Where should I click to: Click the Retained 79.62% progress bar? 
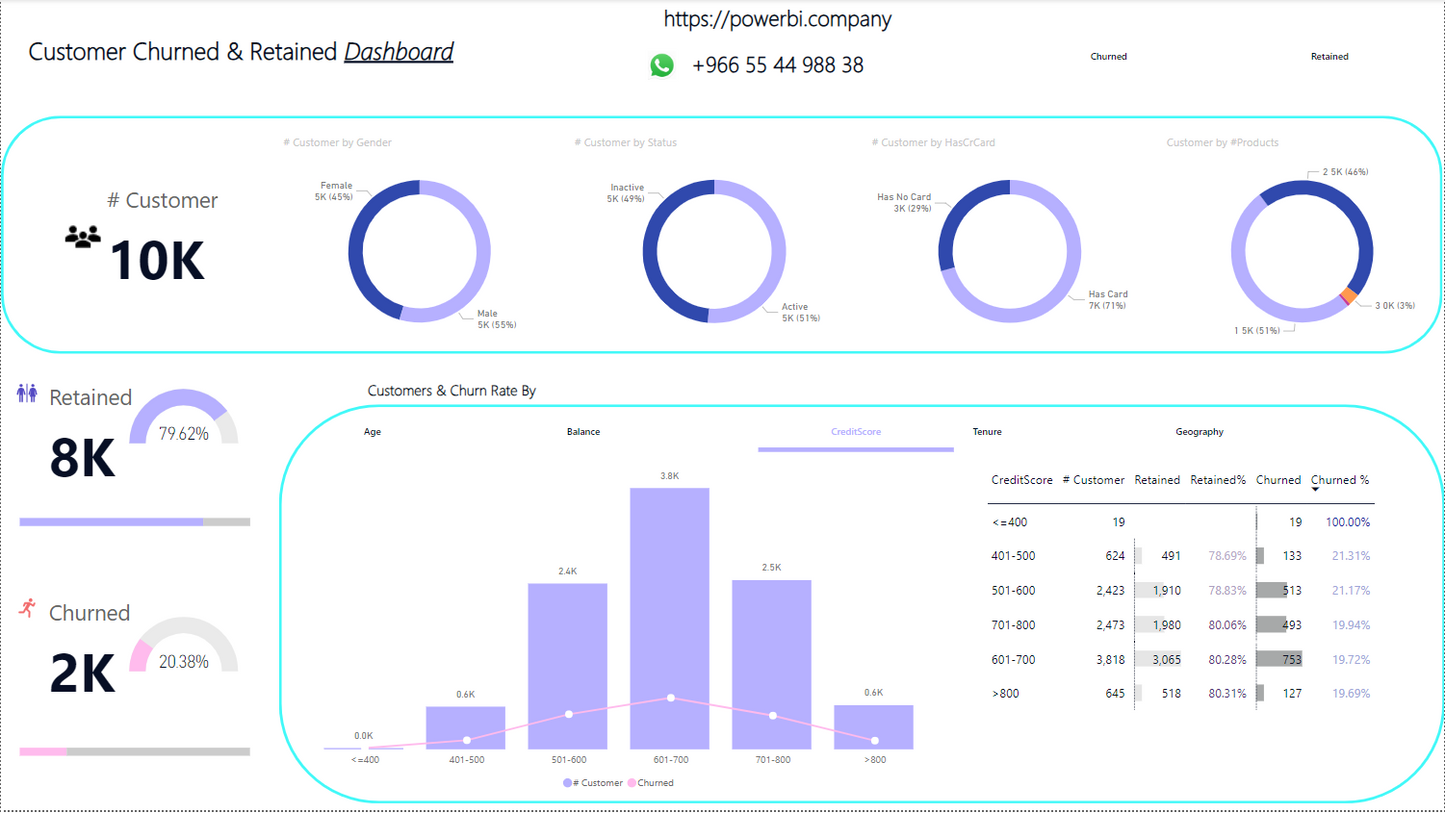(134, 522)
